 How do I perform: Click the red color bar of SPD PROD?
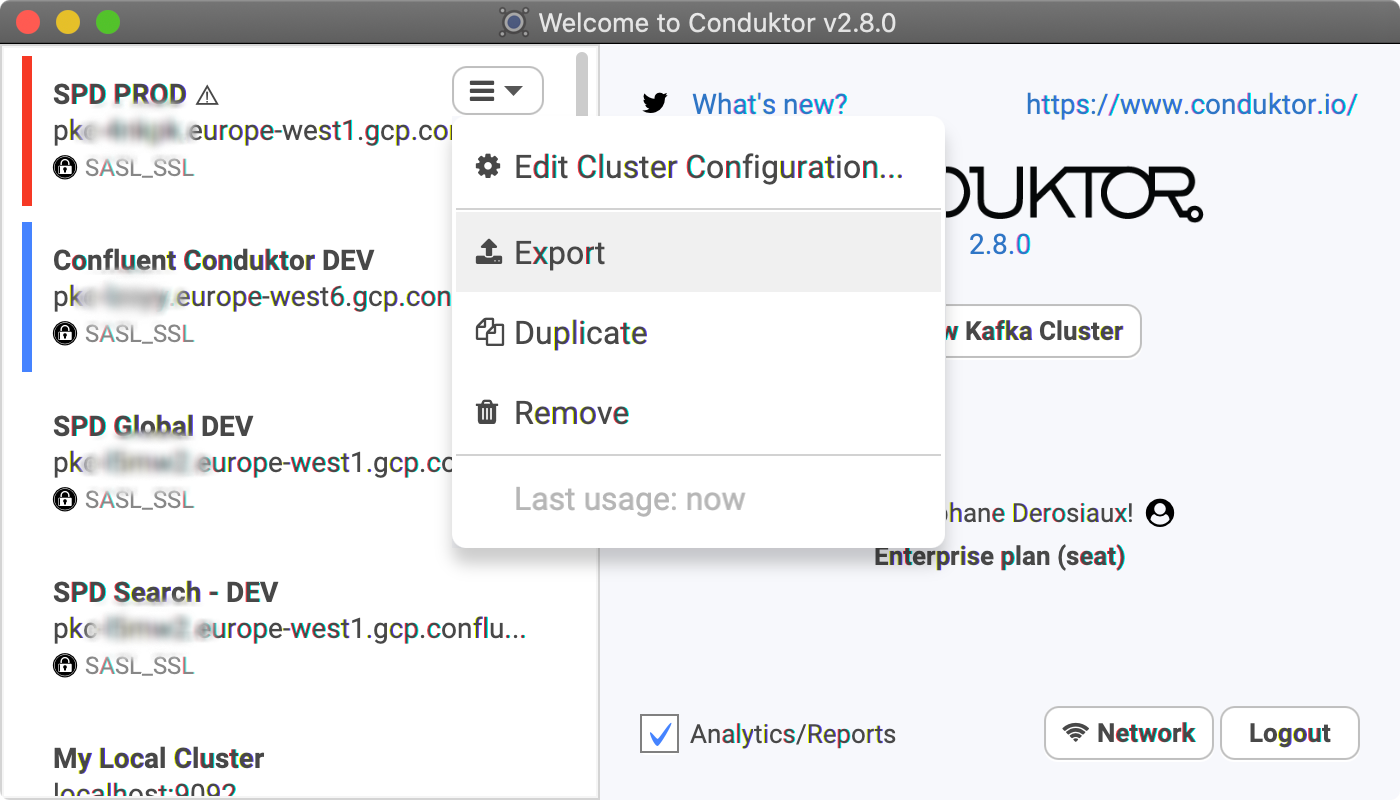27,131
